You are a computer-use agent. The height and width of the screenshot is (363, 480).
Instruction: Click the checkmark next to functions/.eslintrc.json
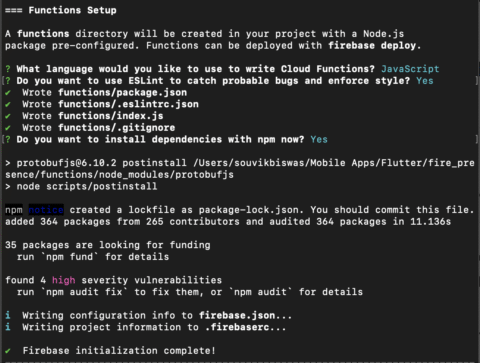point(8,104)
